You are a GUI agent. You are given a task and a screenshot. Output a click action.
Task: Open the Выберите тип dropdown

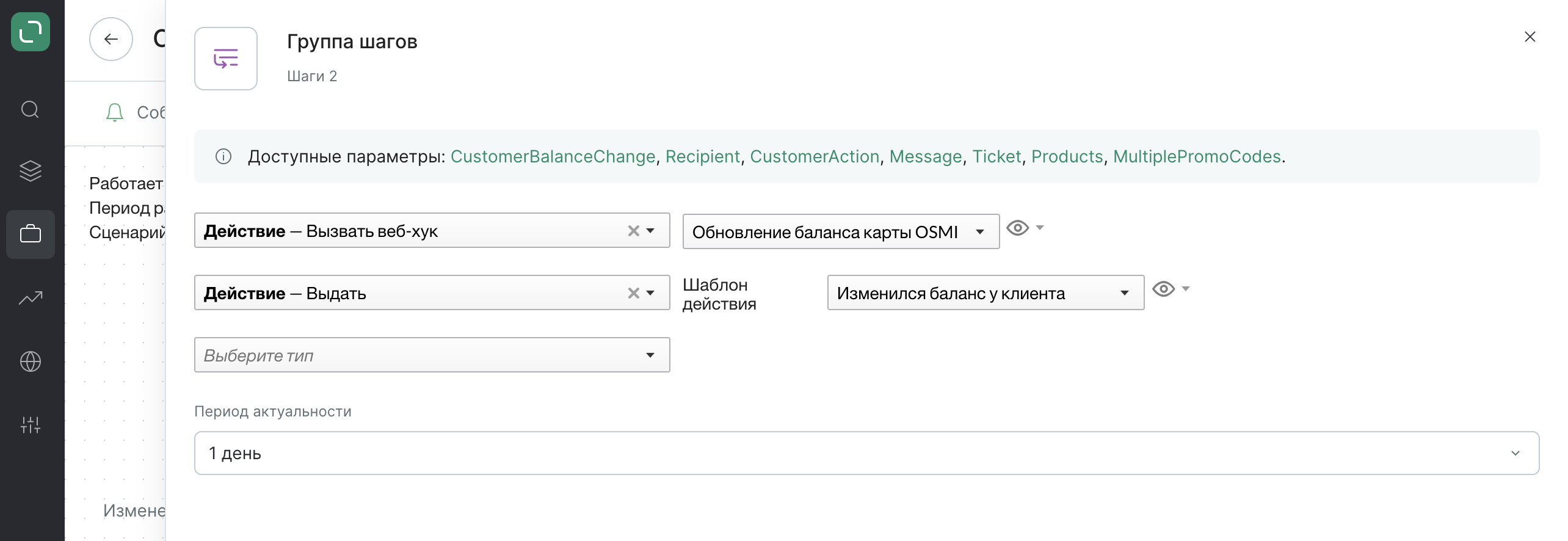click(x=432, y=355)
